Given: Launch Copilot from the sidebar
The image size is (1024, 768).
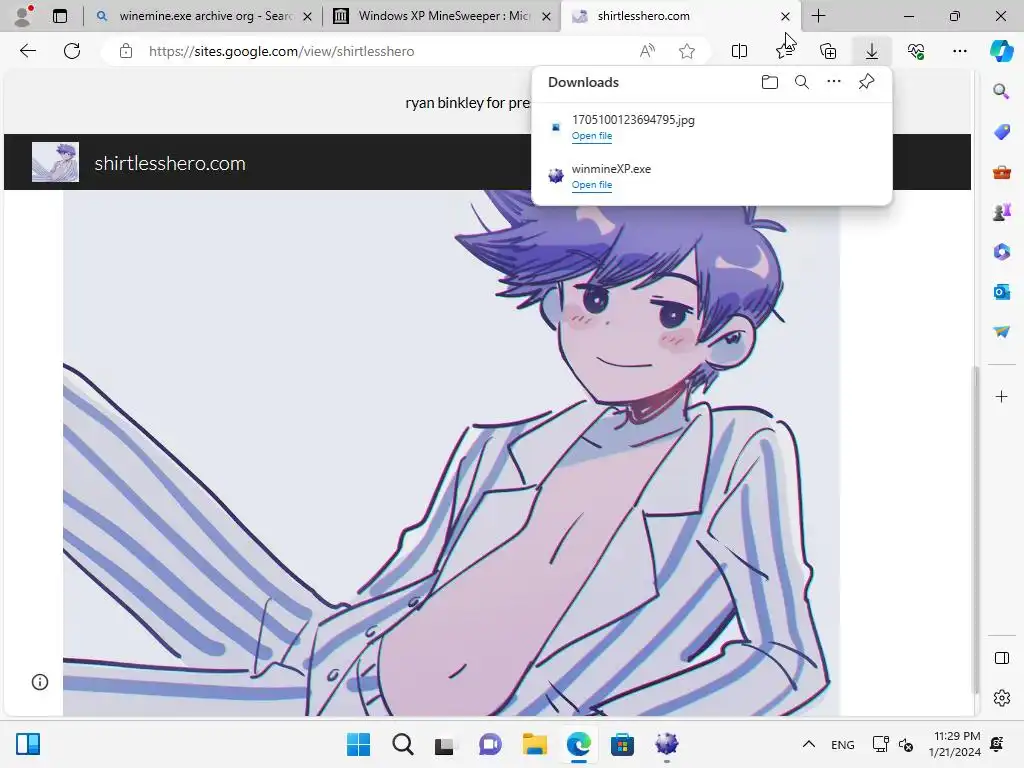Looking at the screenshot, I should tap(1001, 51).
